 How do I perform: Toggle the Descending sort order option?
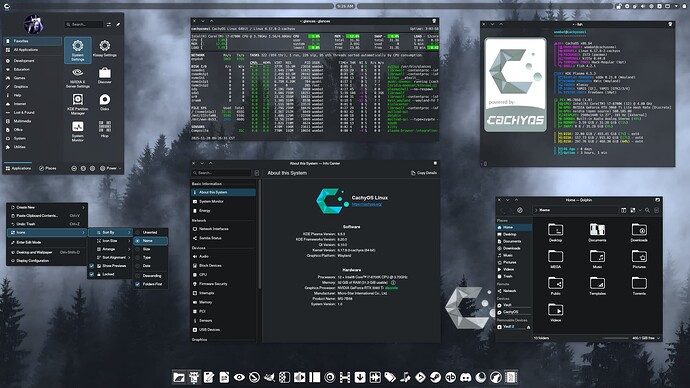[x=150, y=276]
